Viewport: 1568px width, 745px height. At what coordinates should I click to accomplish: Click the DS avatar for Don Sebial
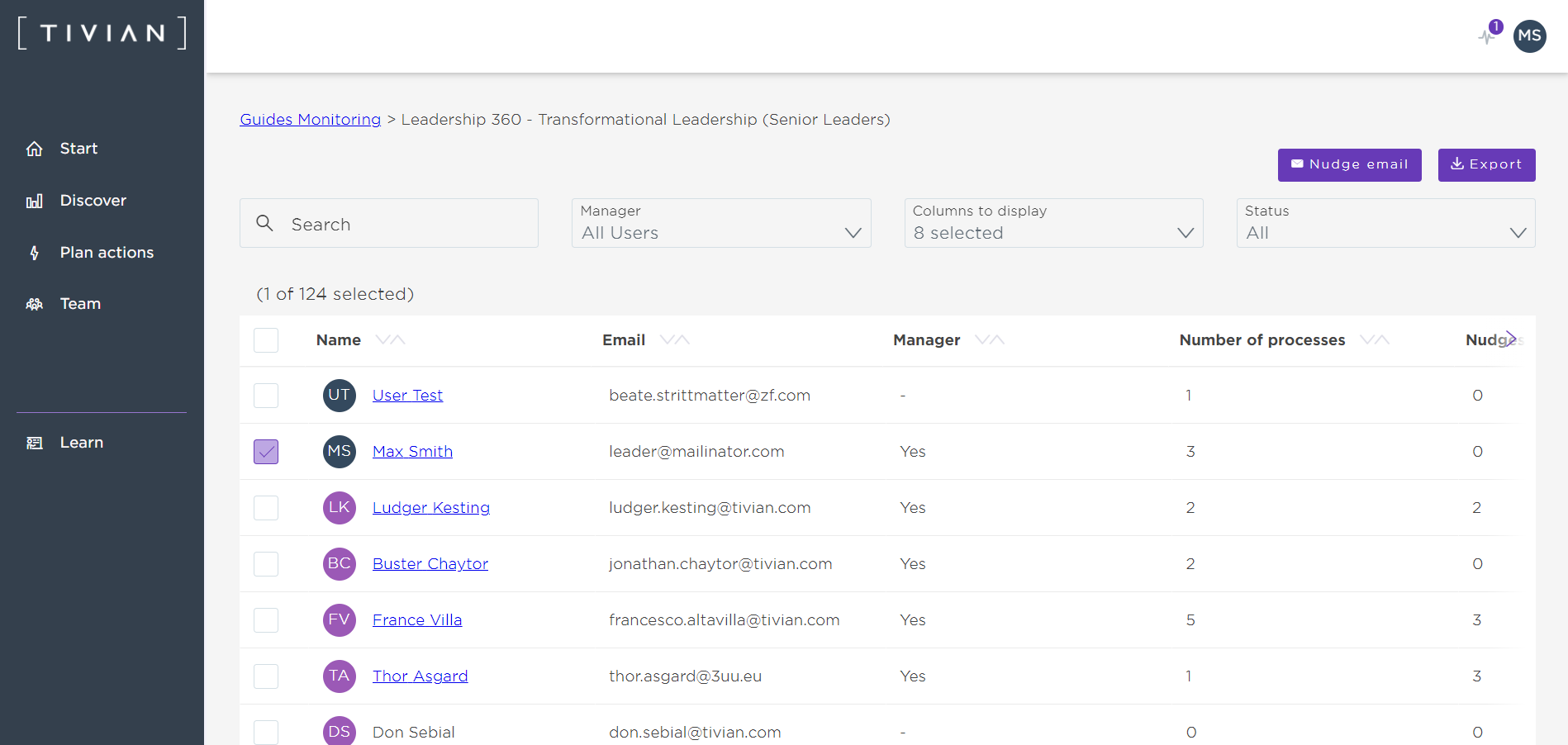pyautogui.click(x=340, y=732)
